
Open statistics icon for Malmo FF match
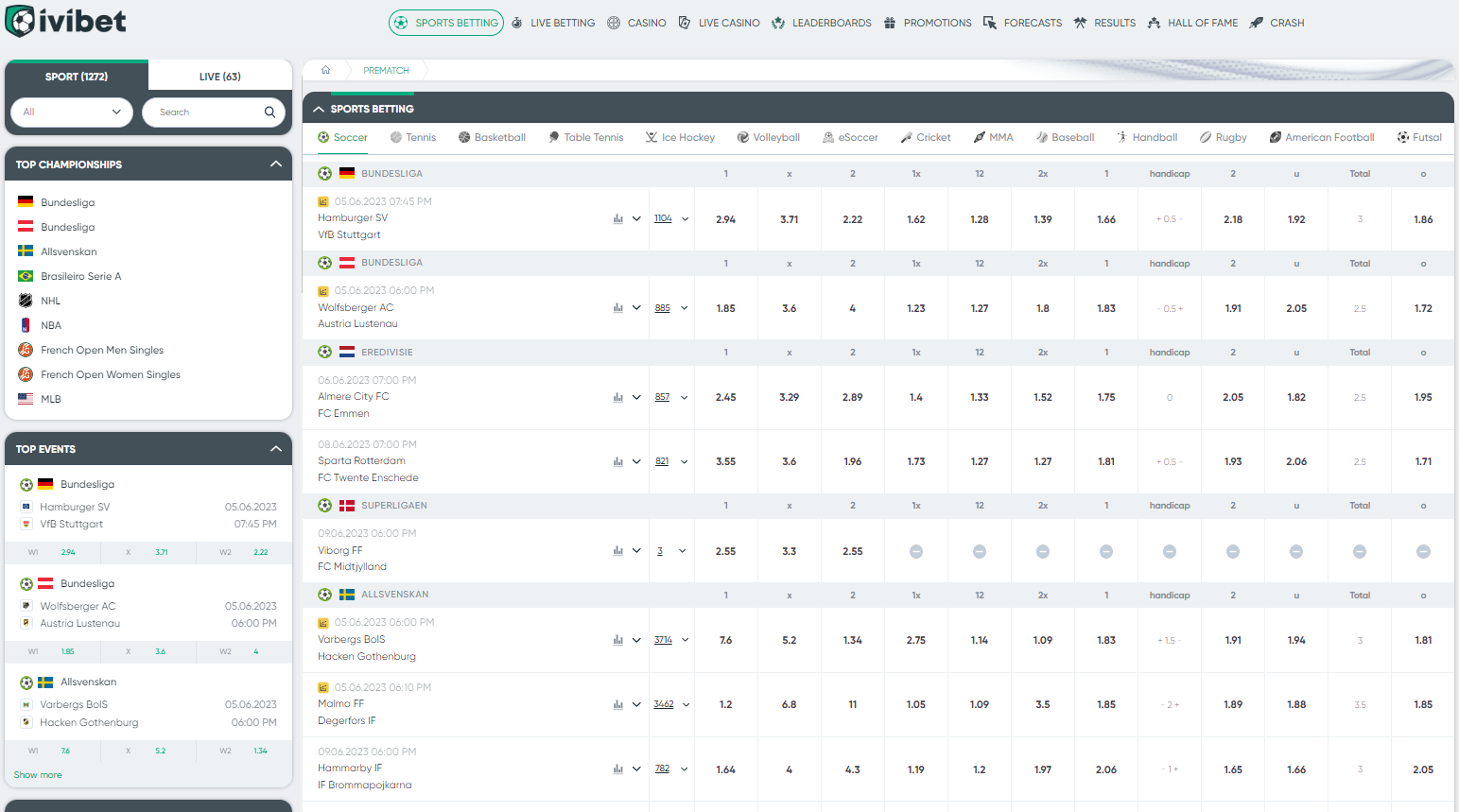(x=617, y=705)
